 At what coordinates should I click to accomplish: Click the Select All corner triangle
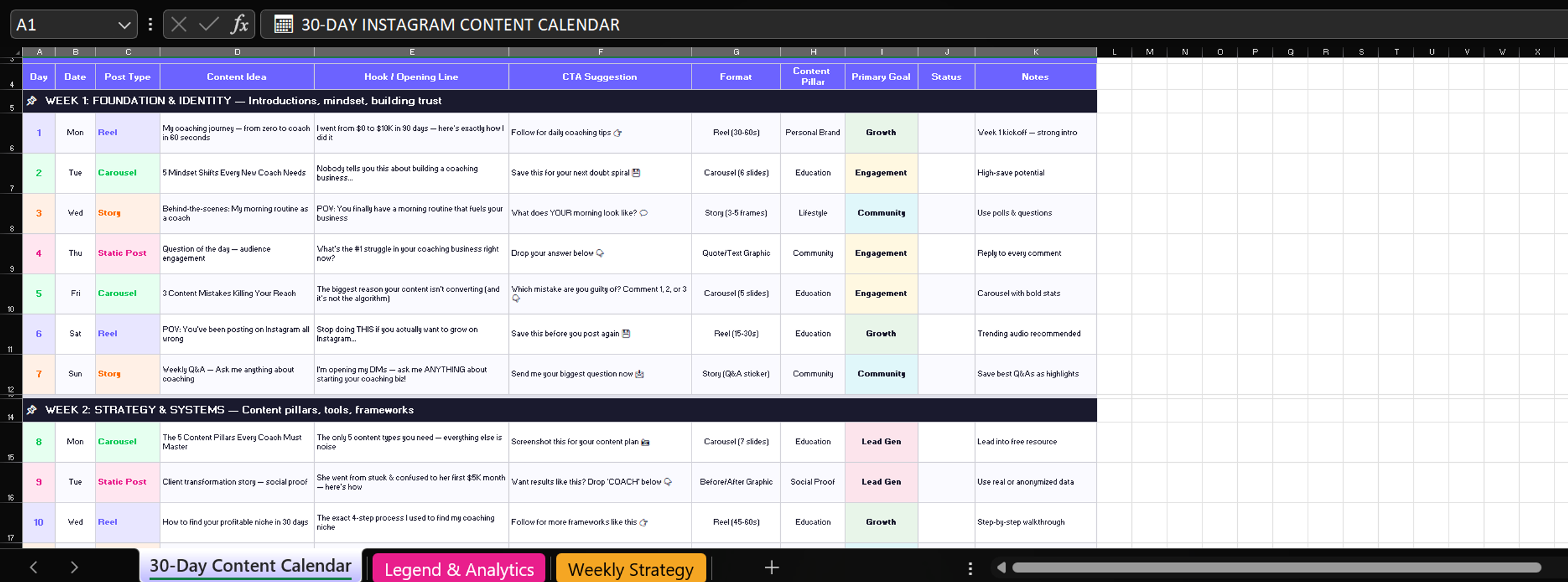[17, 53]
